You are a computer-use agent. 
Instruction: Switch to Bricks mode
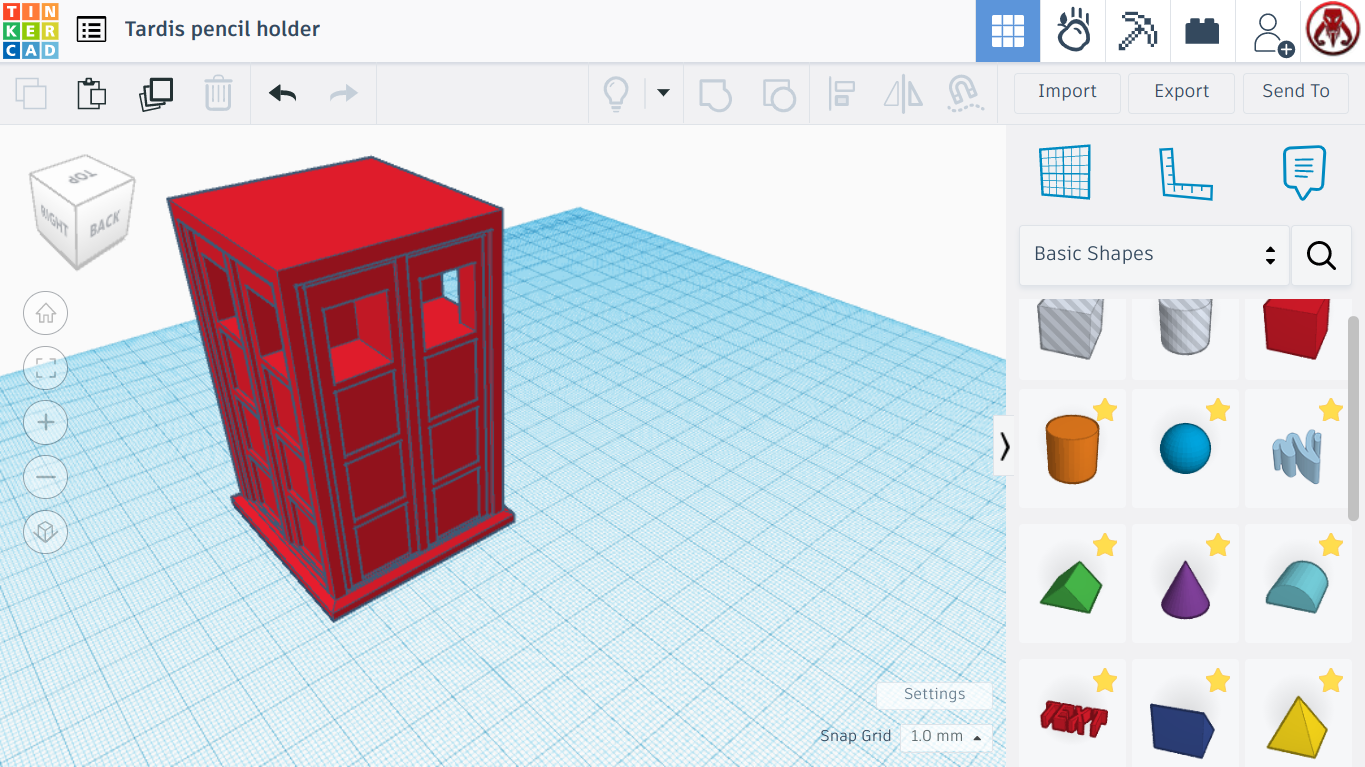pyautogui.click(x=1202, y=31)
